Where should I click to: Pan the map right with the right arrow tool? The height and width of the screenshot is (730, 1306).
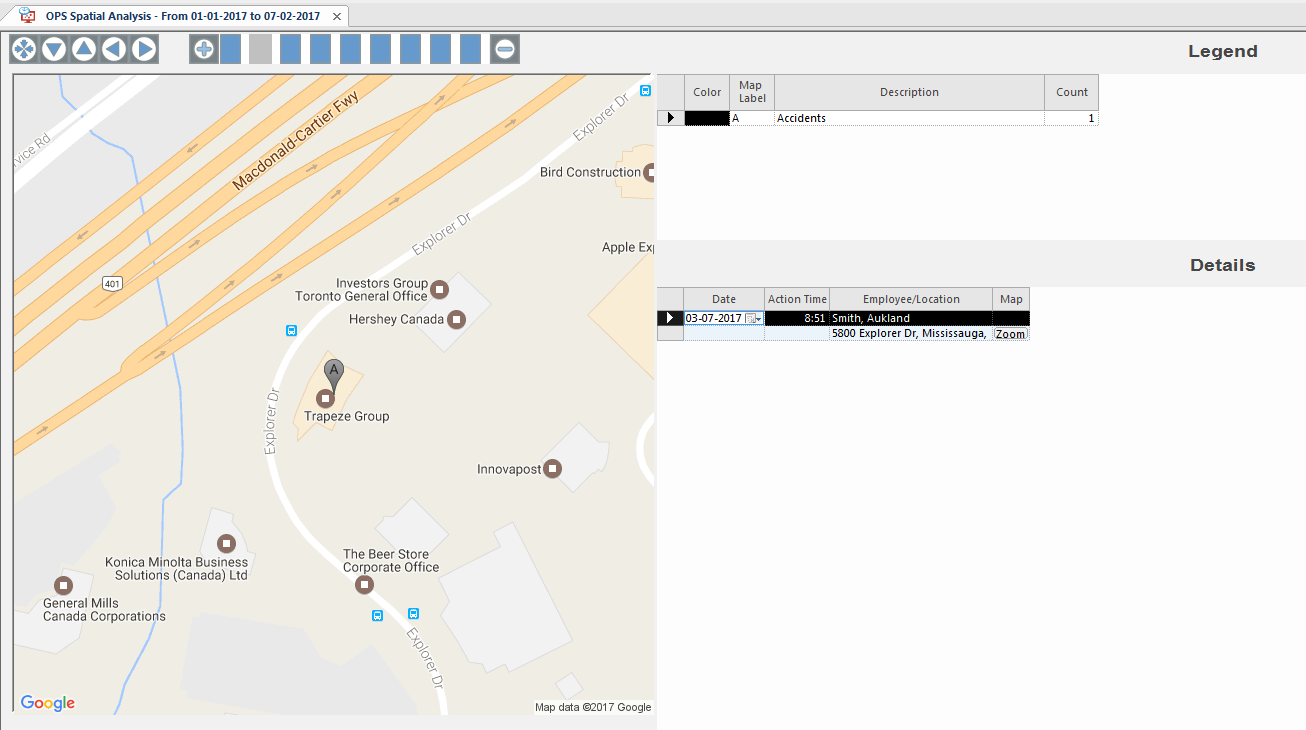click(x=143, y=48)
